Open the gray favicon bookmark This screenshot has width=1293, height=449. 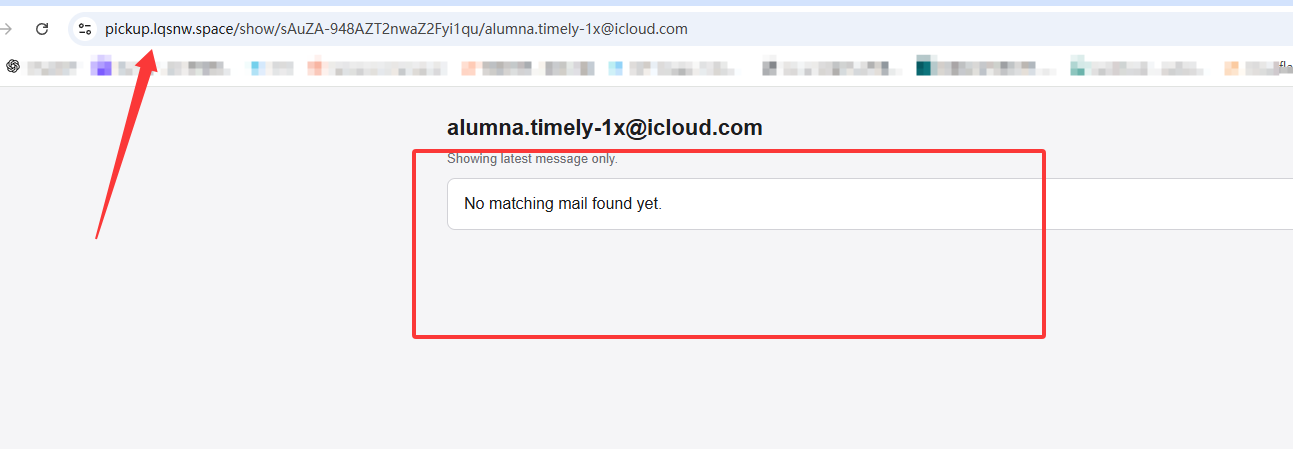coord(769,67)
